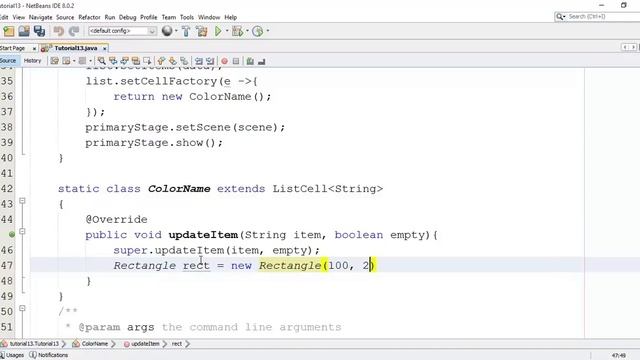The image size is (640, 360).
Task: Switch to History view
Action: tap(33, 61)
